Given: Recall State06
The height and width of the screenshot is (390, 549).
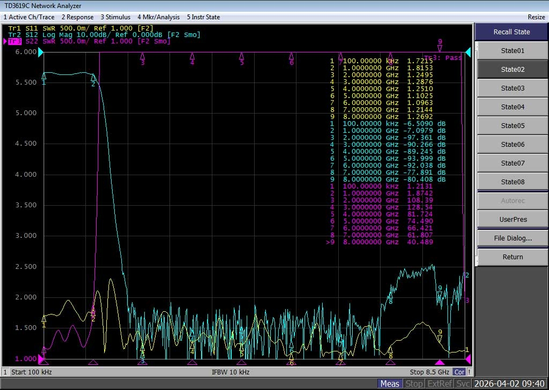Looking at the screenshot, I should (x=512, y=144).
